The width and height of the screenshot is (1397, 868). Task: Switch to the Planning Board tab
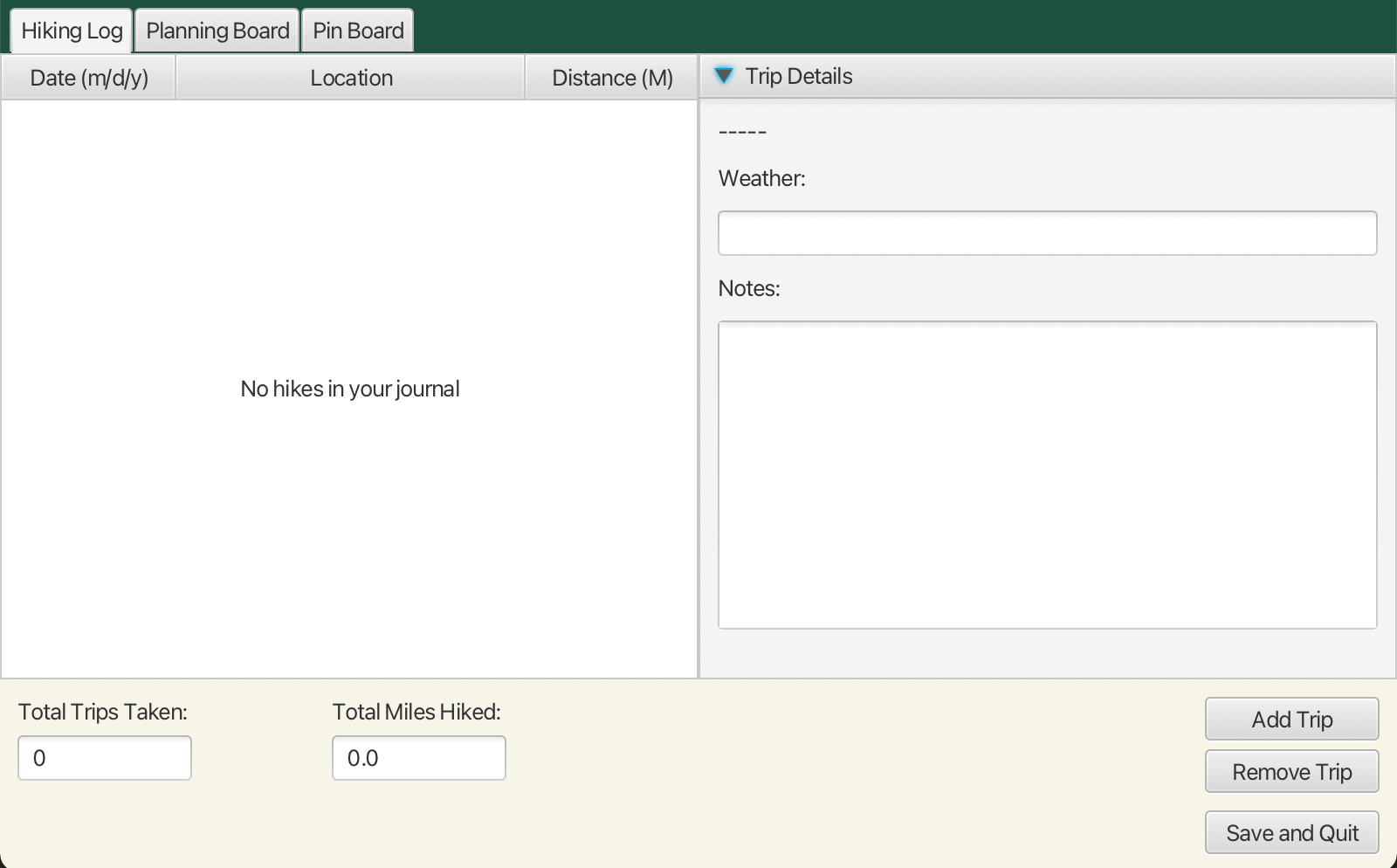[x=217, y=30]
